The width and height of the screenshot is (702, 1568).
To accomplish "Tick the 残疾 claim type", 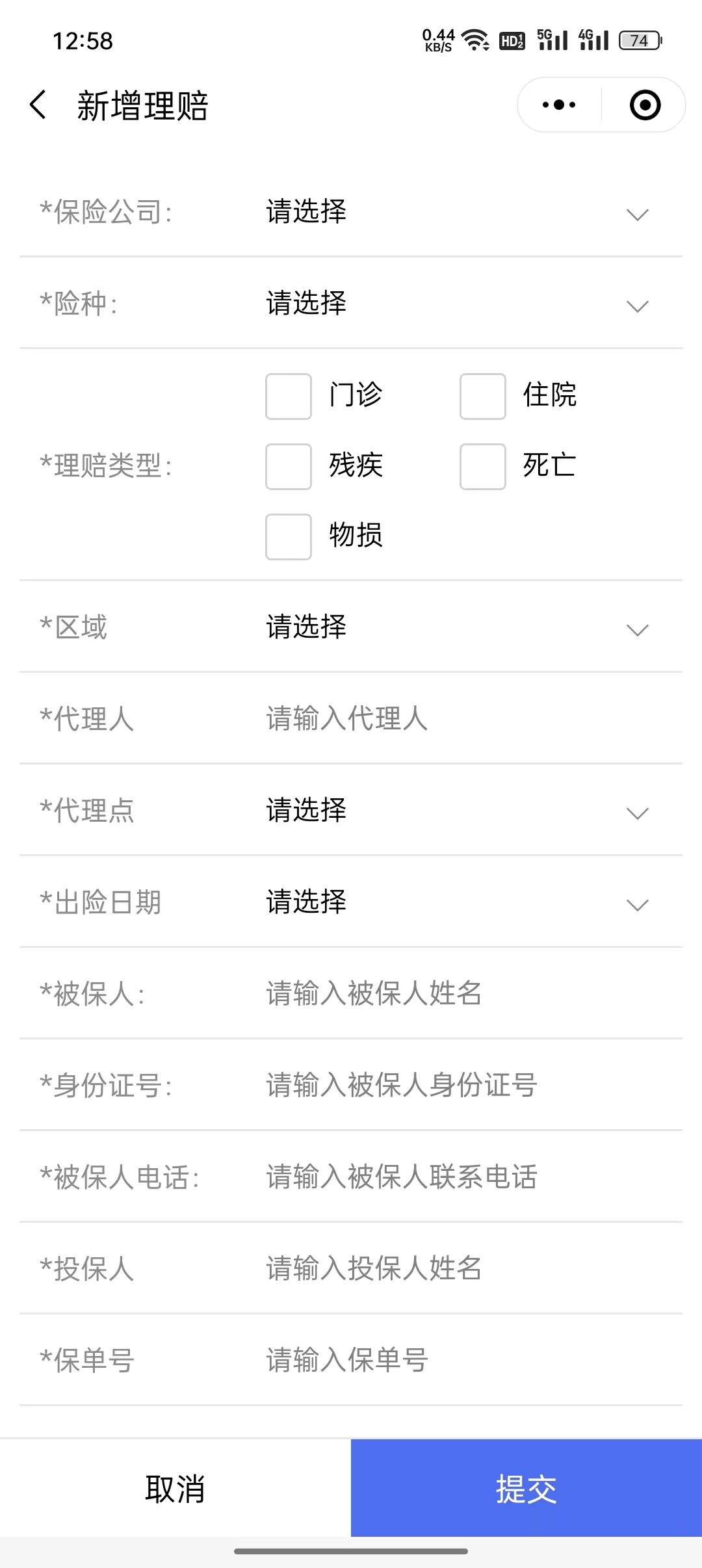I will click(x=289, y=467).
